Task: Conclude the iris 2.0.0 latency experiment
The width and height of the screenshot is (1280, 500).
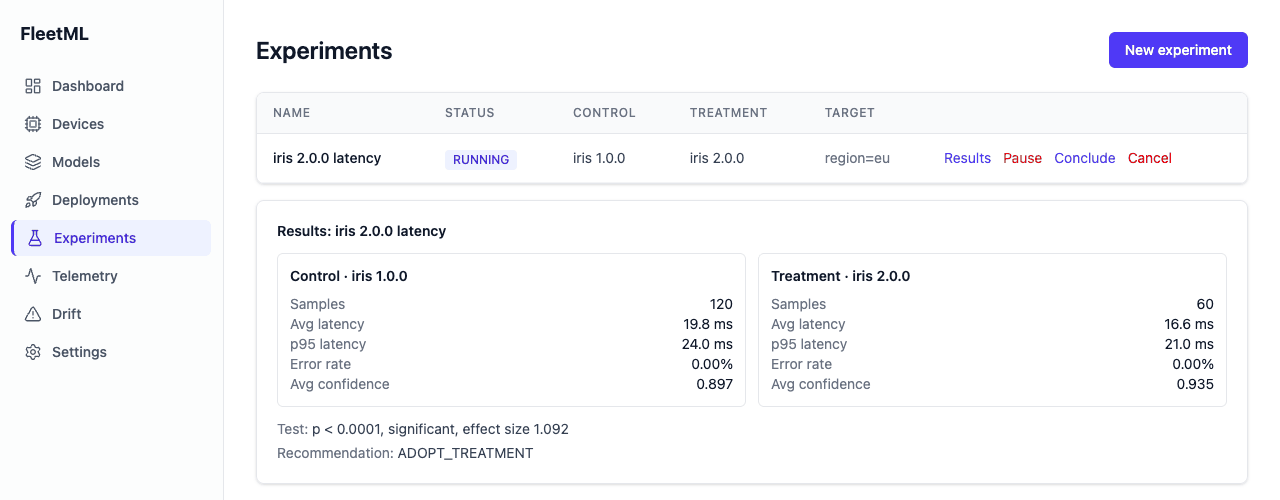Action: tap(1084, 158)
